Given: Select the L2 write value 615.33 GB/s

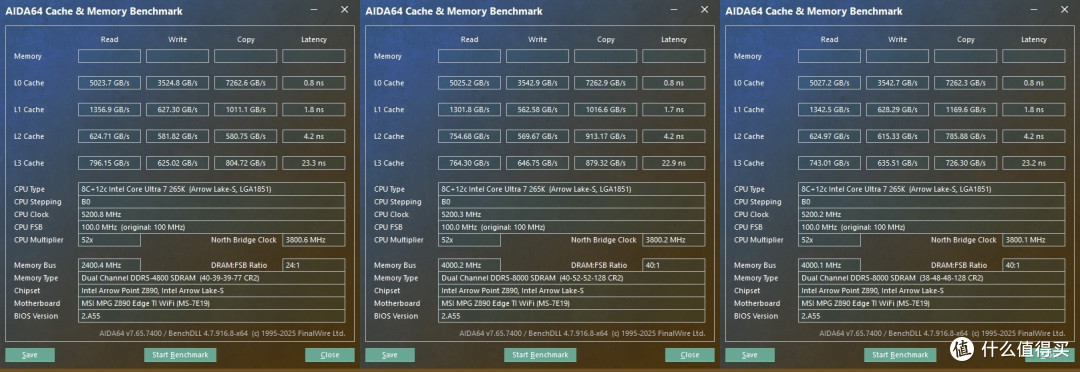Looking at the screenshot, I should pyautogui.click(x=897, y=136).
